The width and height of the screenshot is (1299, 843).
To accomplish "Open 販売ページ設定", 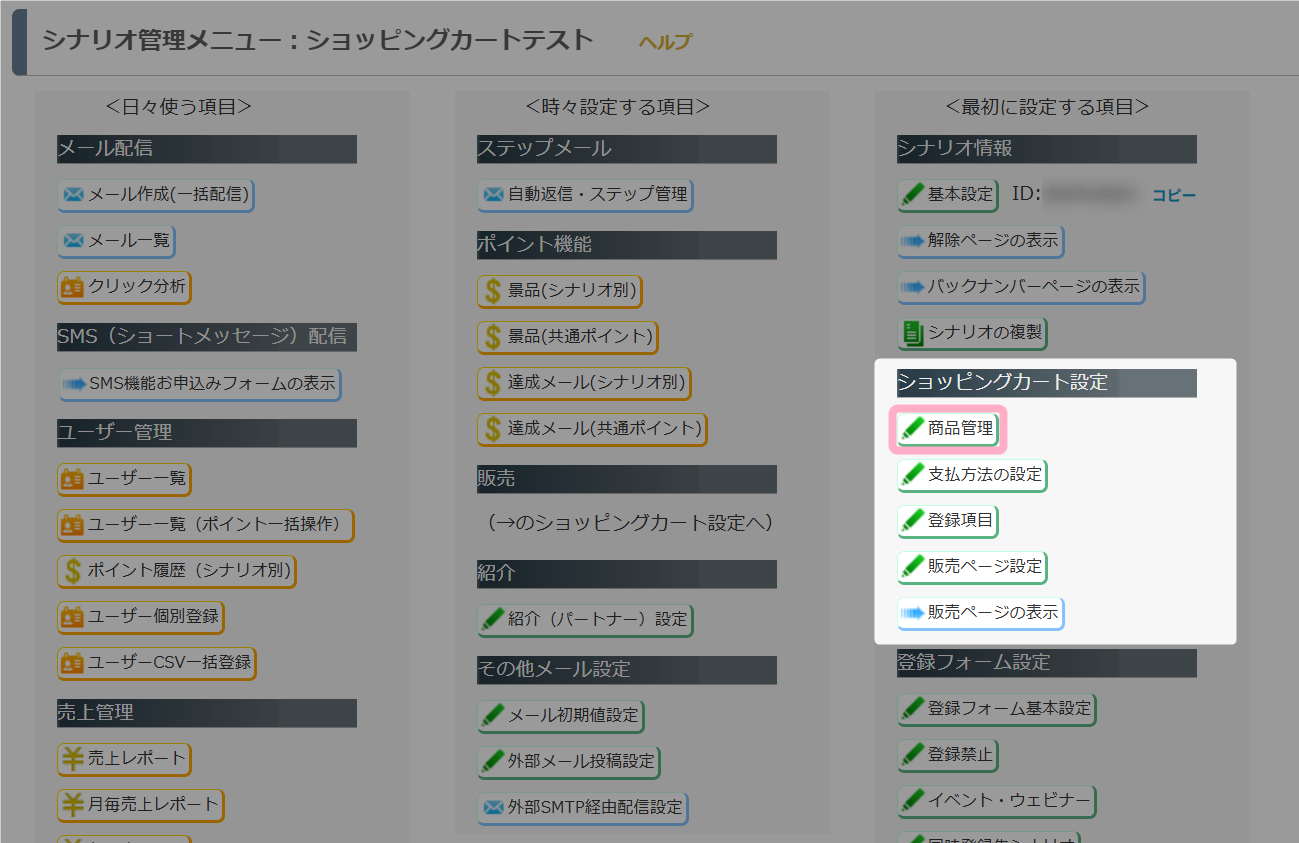I will (x=971, y=566).
